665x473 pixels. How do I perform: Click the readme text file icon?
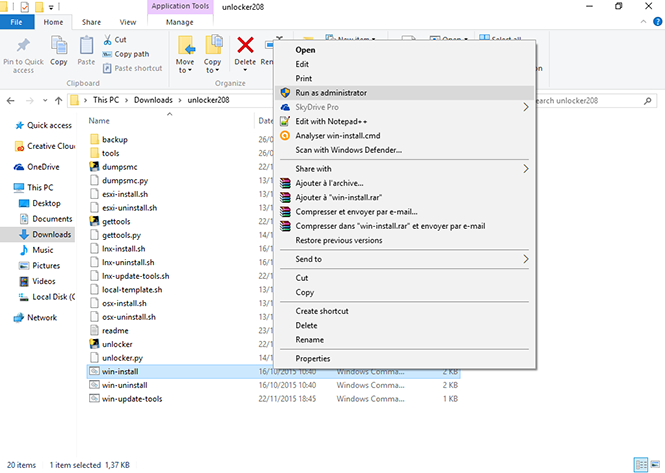[x=94, y=330]
